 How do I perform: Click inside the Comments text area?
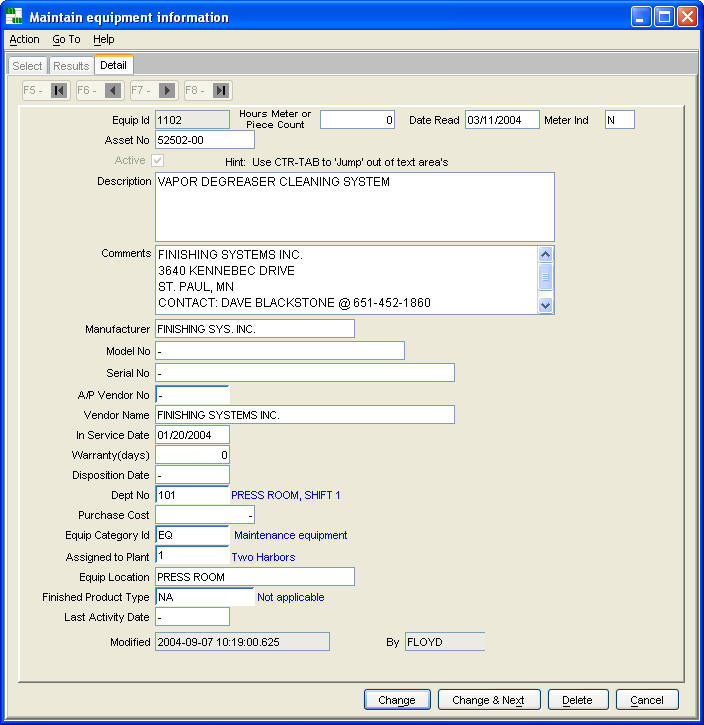(x=347, y=280)
